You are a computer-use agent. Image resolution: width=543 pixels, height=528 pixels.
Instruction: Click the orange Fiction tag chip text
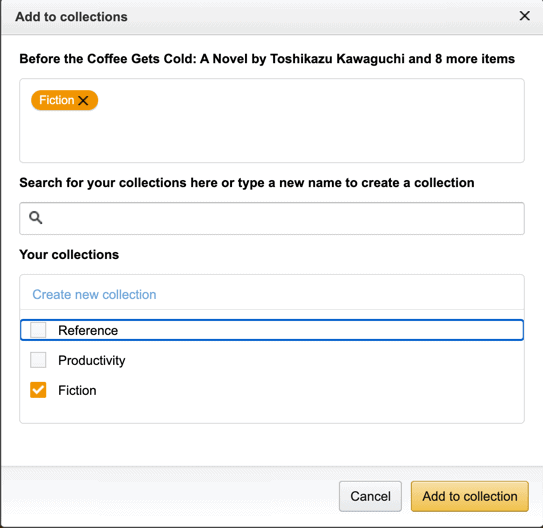click(x=56, y=100)
